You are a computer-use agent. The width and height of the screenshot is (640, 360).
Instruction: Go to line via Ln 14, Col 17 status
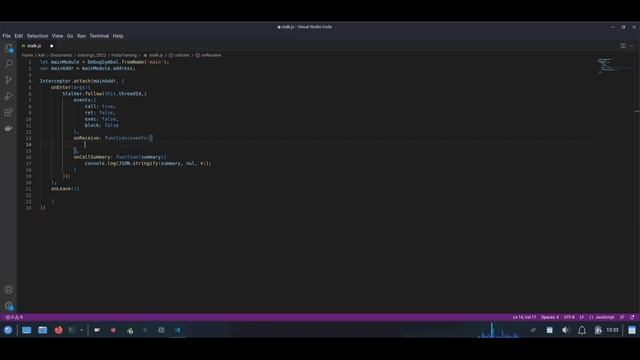(524, 317)
